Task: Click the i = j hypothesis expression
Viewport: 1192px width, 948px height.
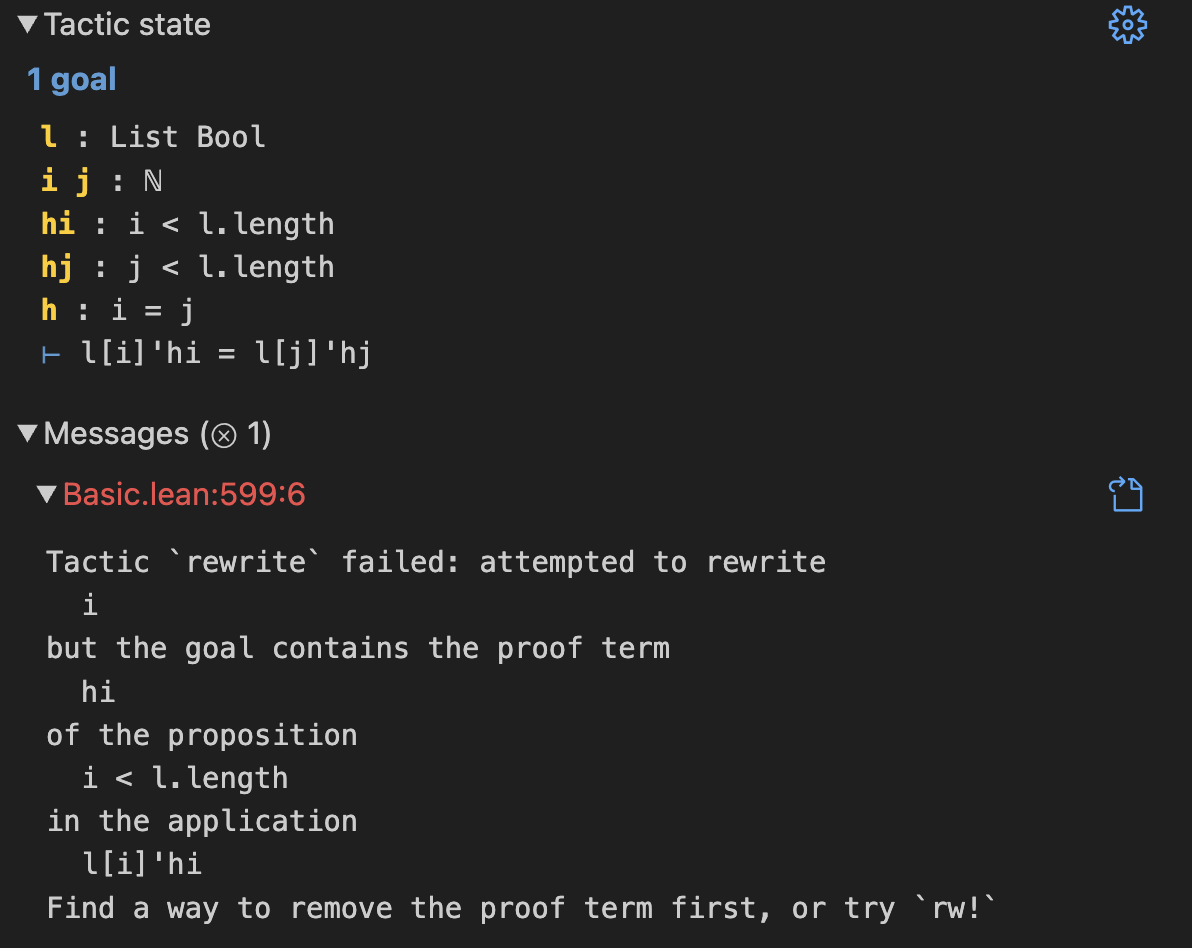Action: 153,310
